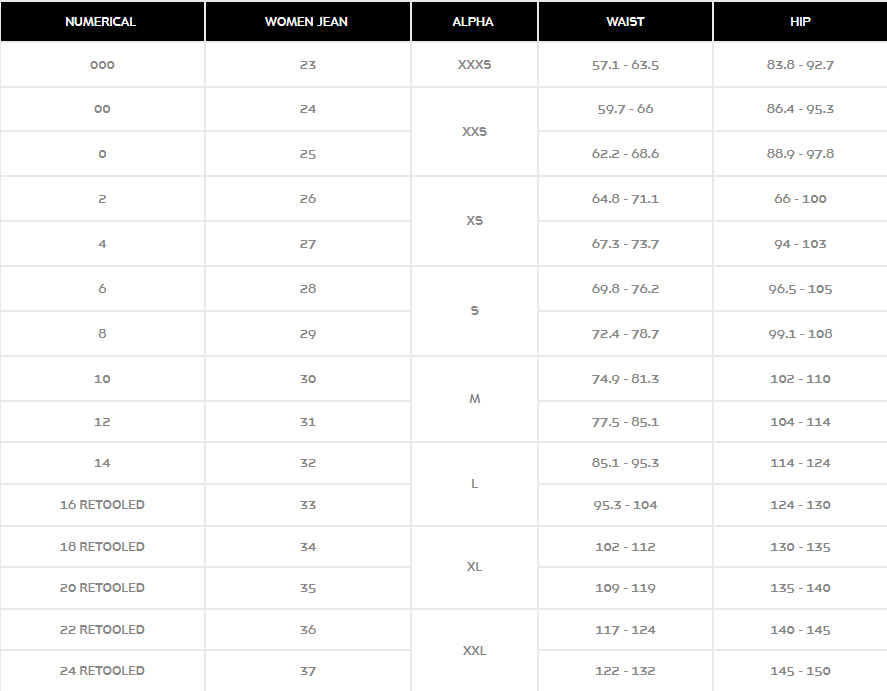This screenshot has height=691, width=887.
Task: Click the NUMERICAL column header
Action: coord(102,21)
